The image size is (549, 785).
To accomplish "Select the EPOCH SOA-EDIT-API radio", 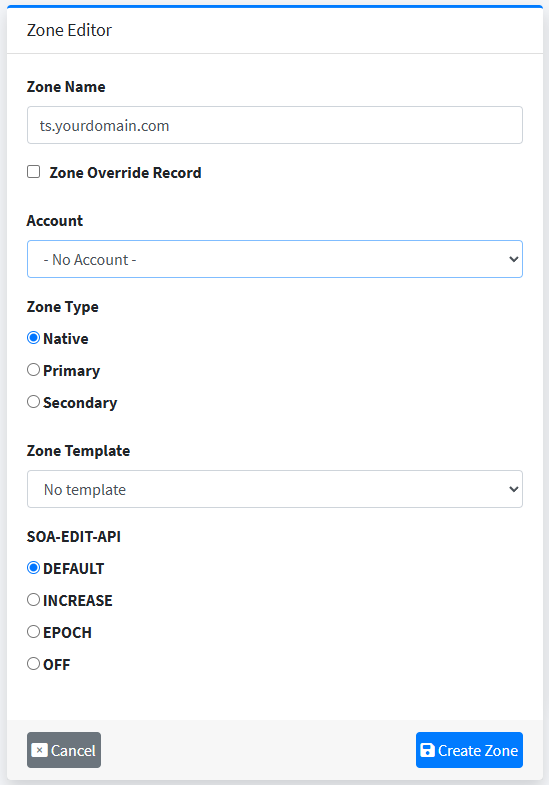I will 34,632.
